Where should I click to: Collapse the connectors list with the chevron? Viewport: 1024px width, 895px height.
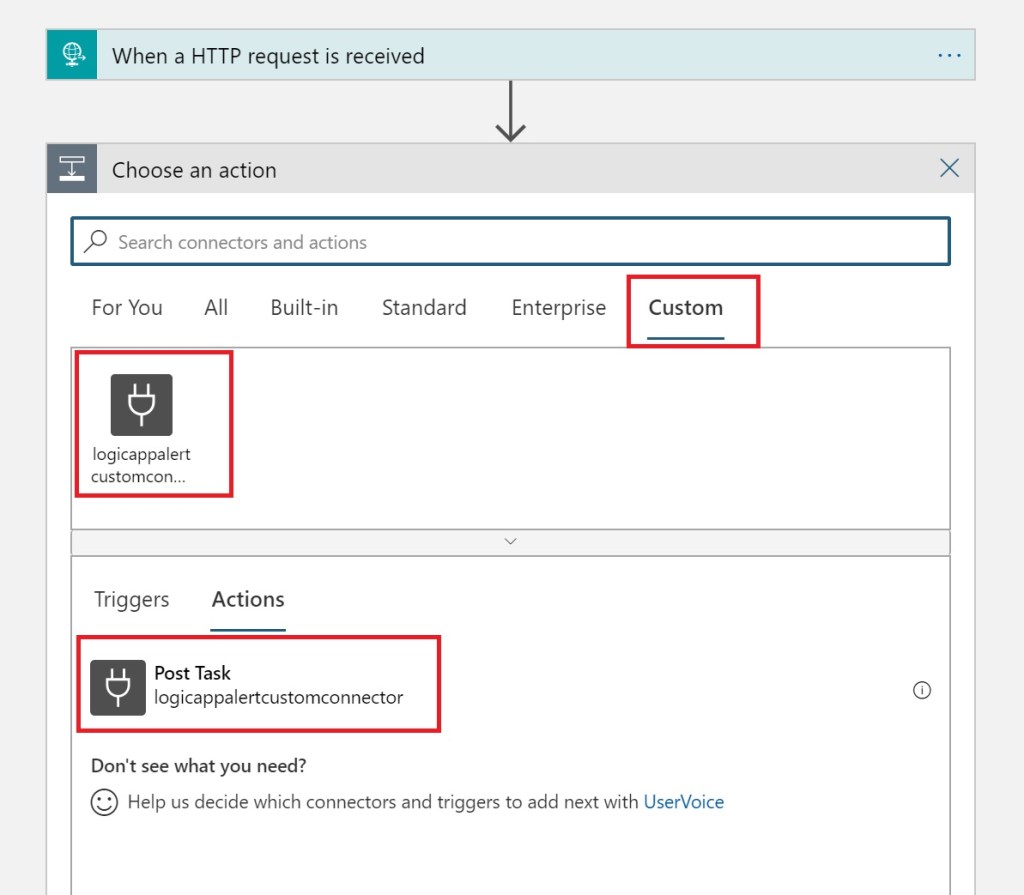510,541
